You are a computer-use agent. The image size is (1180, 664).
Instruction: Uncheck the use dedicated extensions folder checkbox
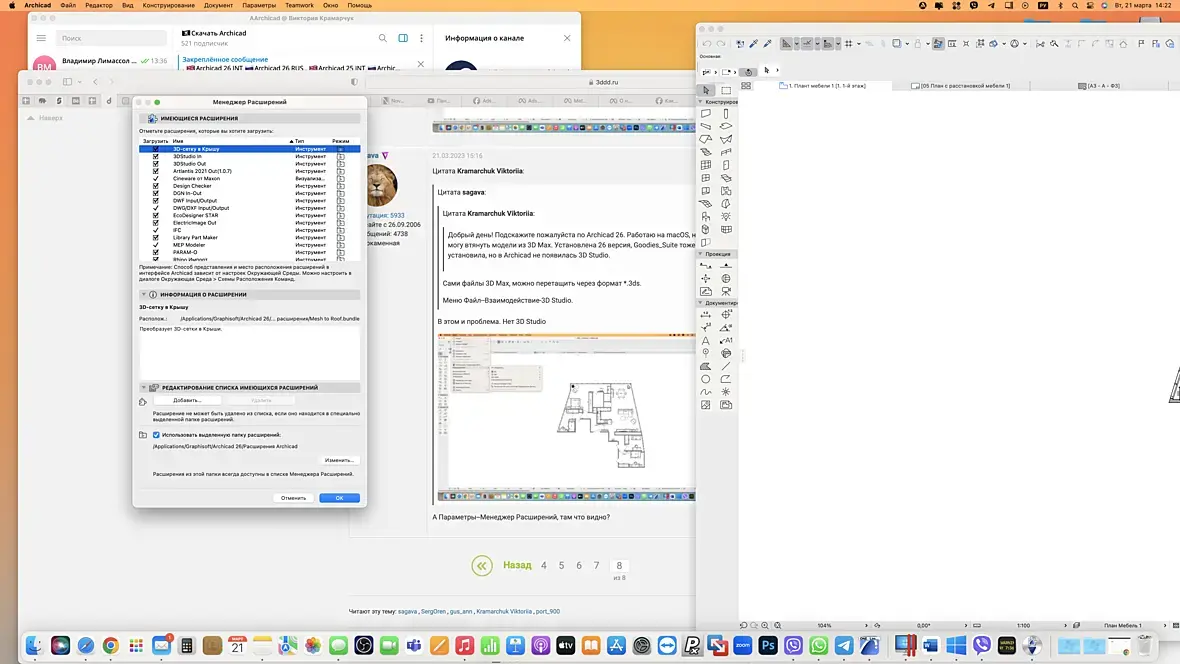tap(157, 435)
